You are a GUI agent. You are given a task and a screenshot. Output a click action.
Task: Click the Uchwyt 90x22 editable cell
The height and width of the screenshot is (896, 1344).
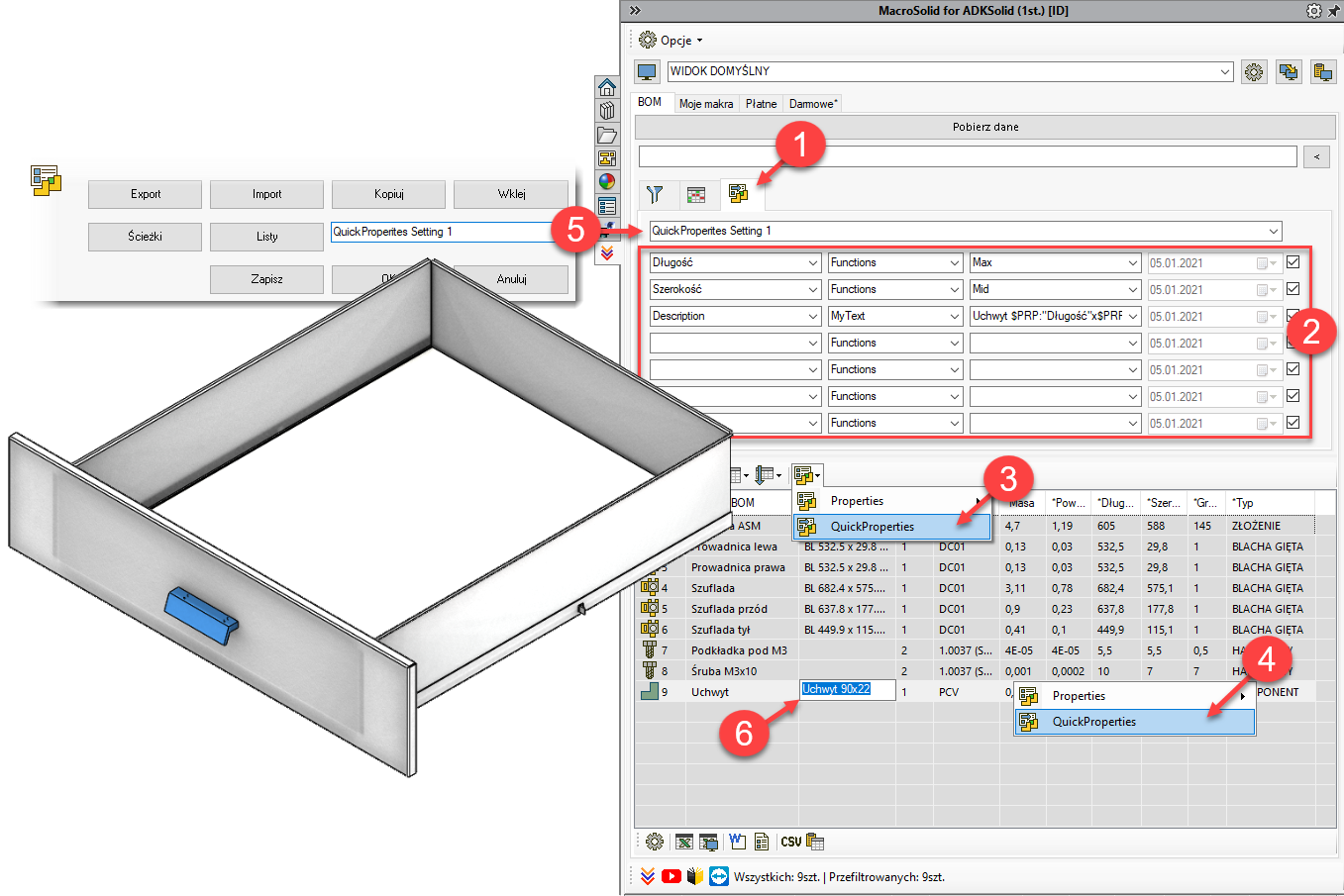pos(847,689)
